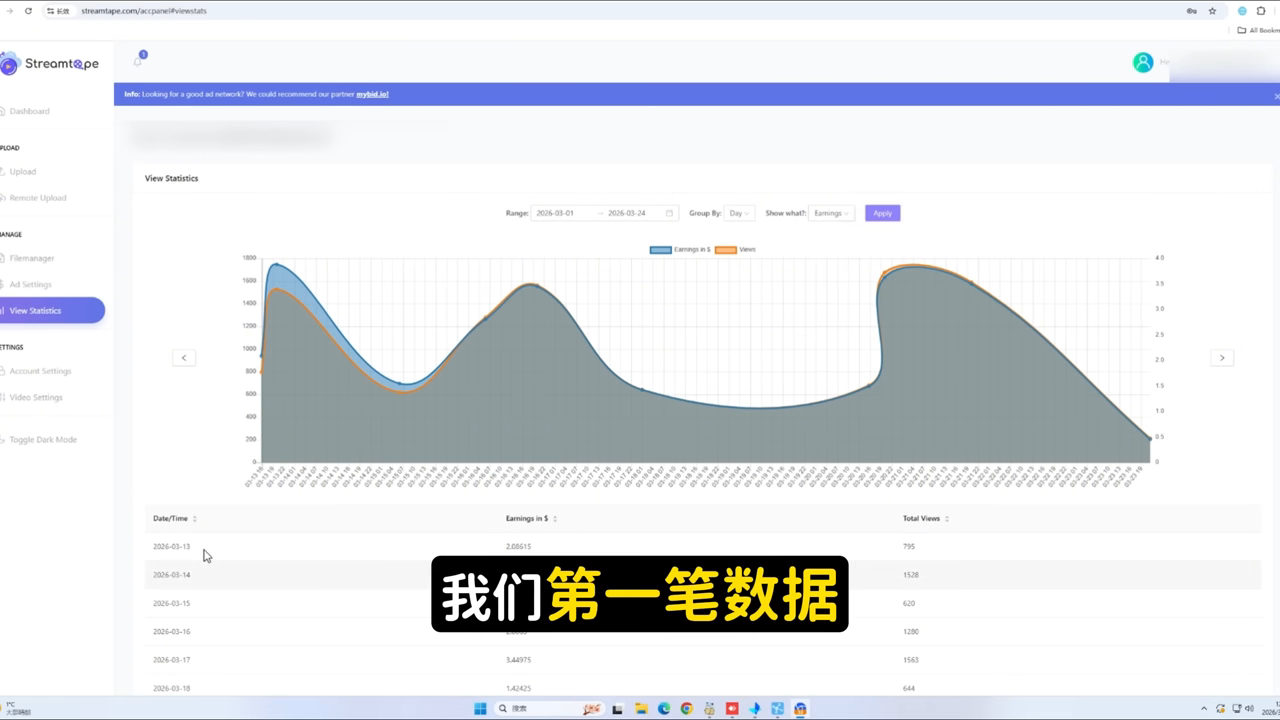This screenshot has height=720, width=1280.
Task: Toggle Dark Mode in the sidebar
Action: click(x=43, y=439)
